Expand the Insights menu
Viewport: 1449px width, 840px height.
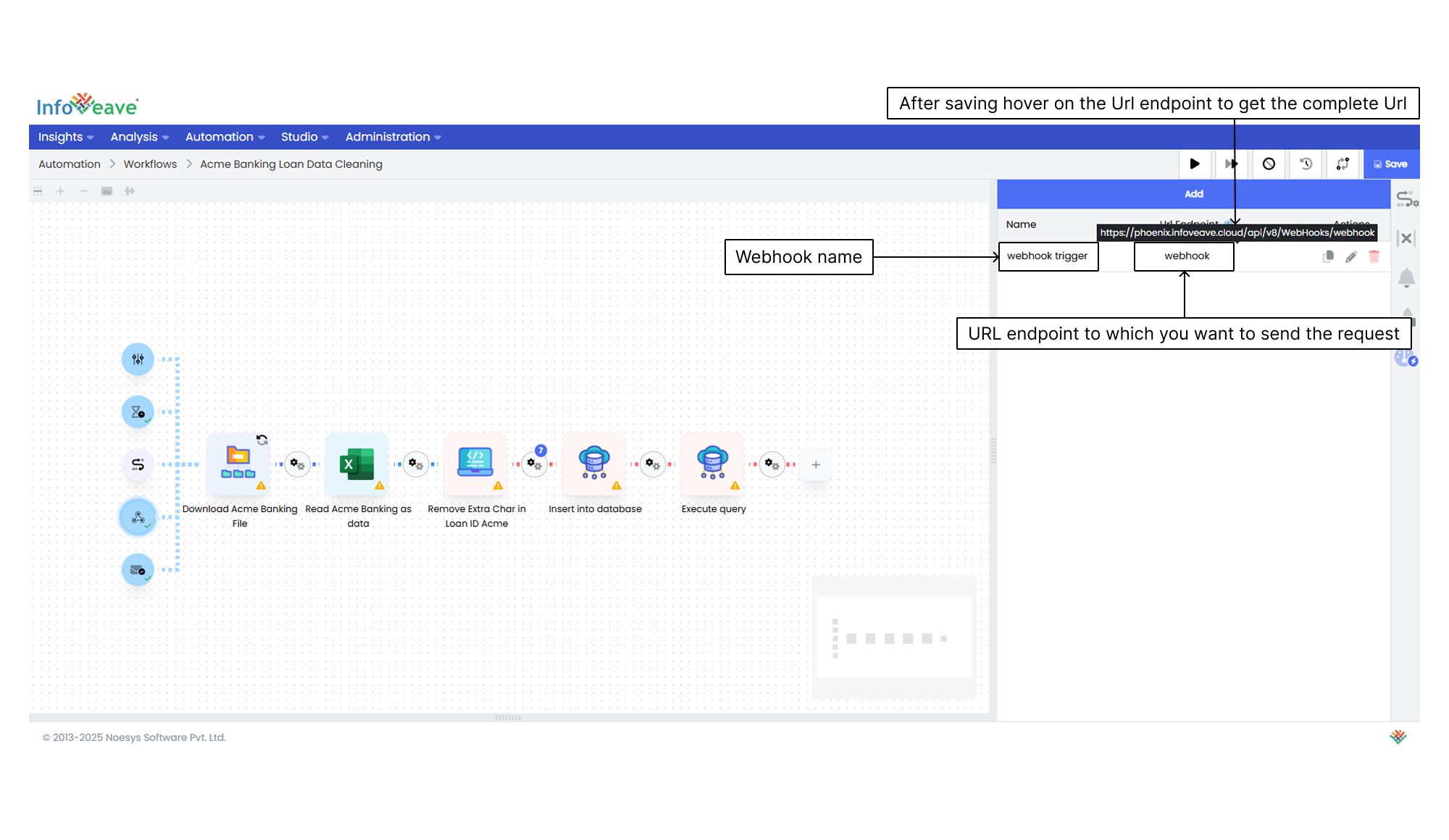pyautogui.click(x=66, y=137)
